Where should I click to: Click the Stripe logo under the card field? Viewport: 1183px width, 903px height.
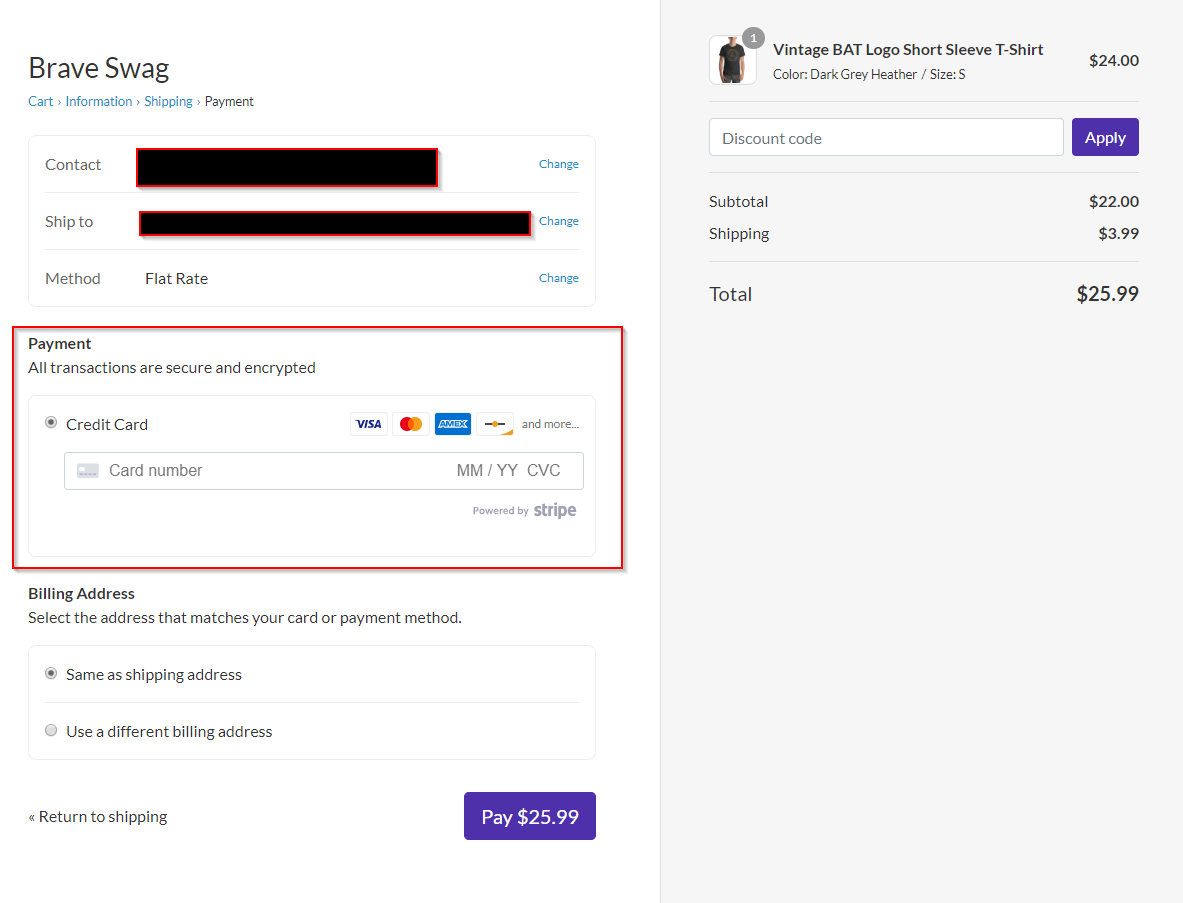coord(554,511)
